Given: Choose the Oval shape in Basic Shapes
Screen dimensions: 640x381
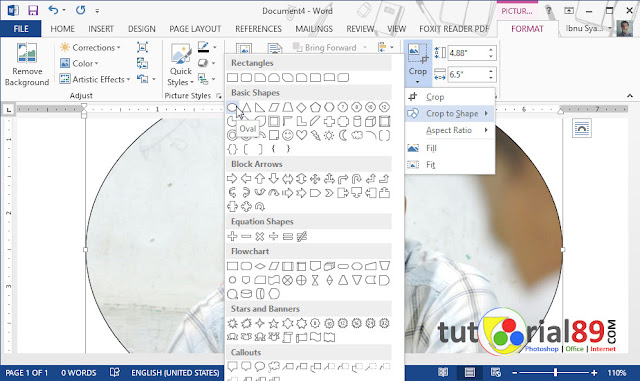Looking at the screenshot, I should tap(232, 107).
